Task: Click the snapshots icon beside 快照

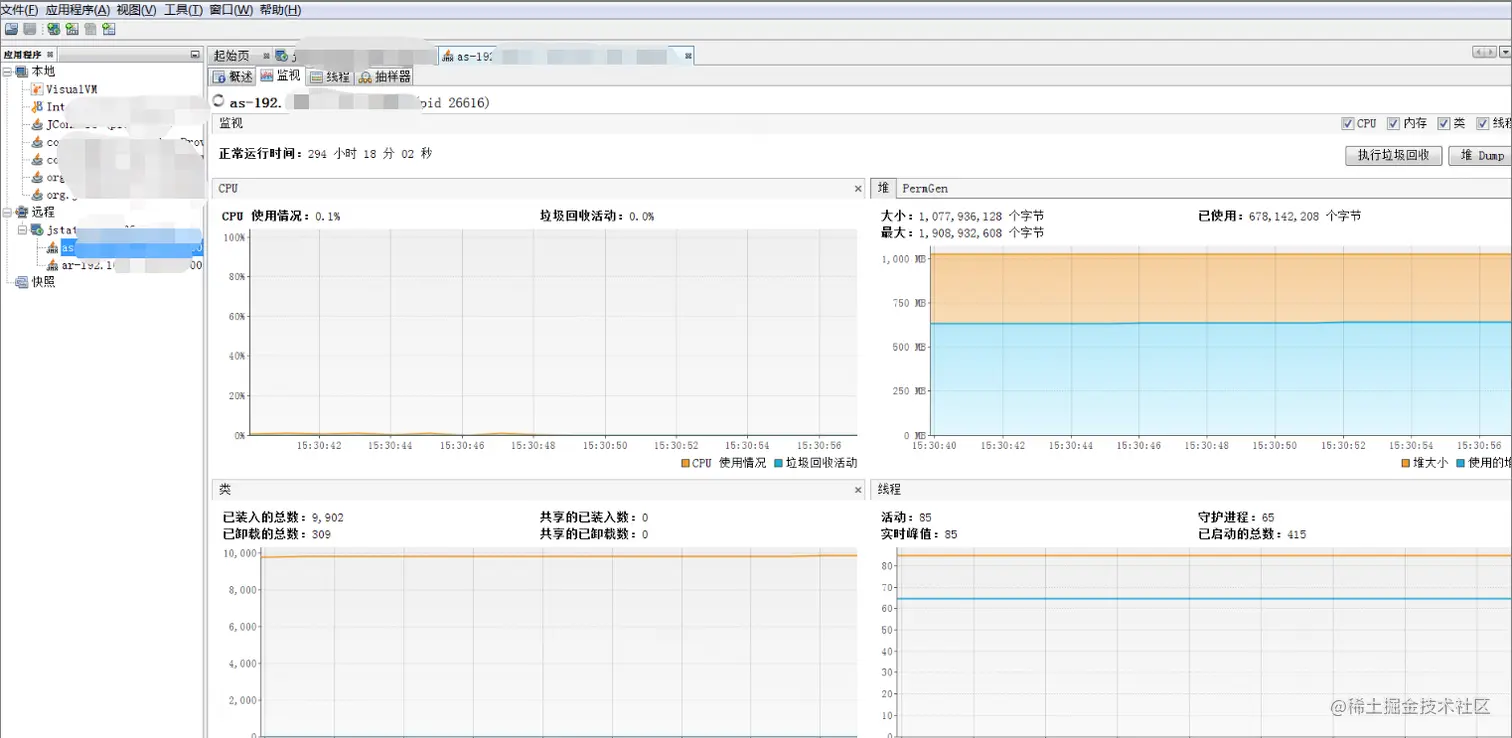Action: pyautogui.click(x=22, y=282)
